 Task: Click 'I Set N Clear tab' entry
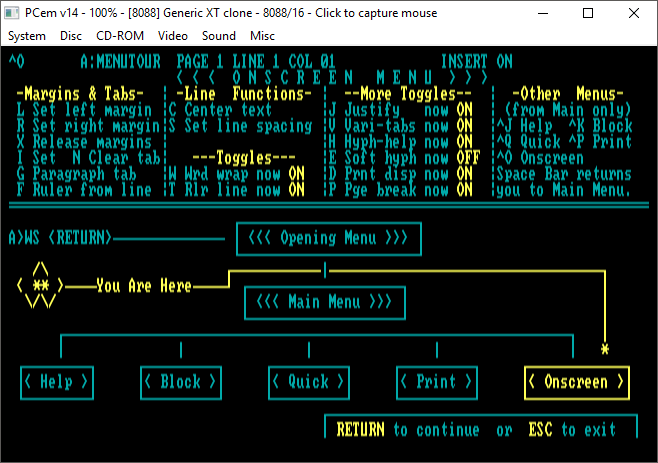(x=88, y=158)
